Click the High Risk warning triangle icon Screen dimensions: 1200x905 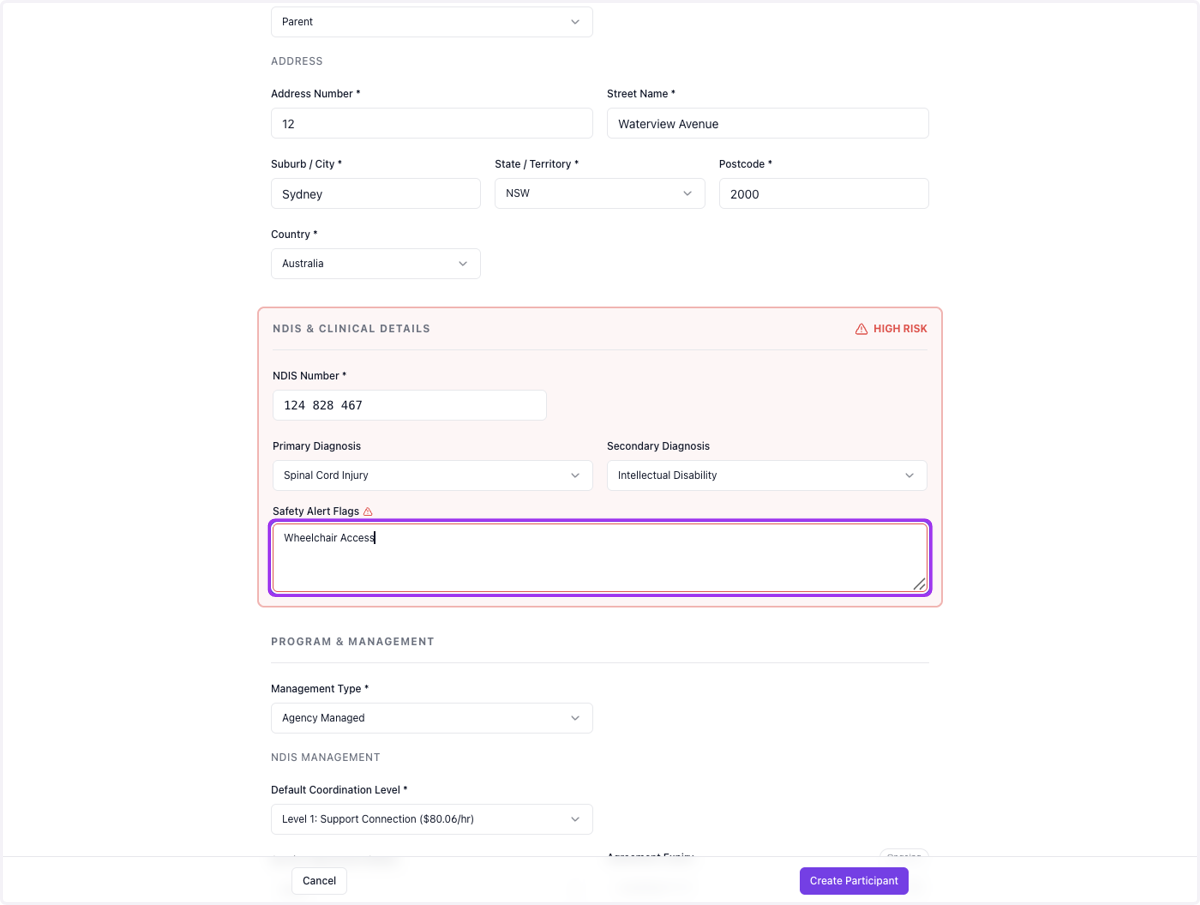(x=861, y=329)
